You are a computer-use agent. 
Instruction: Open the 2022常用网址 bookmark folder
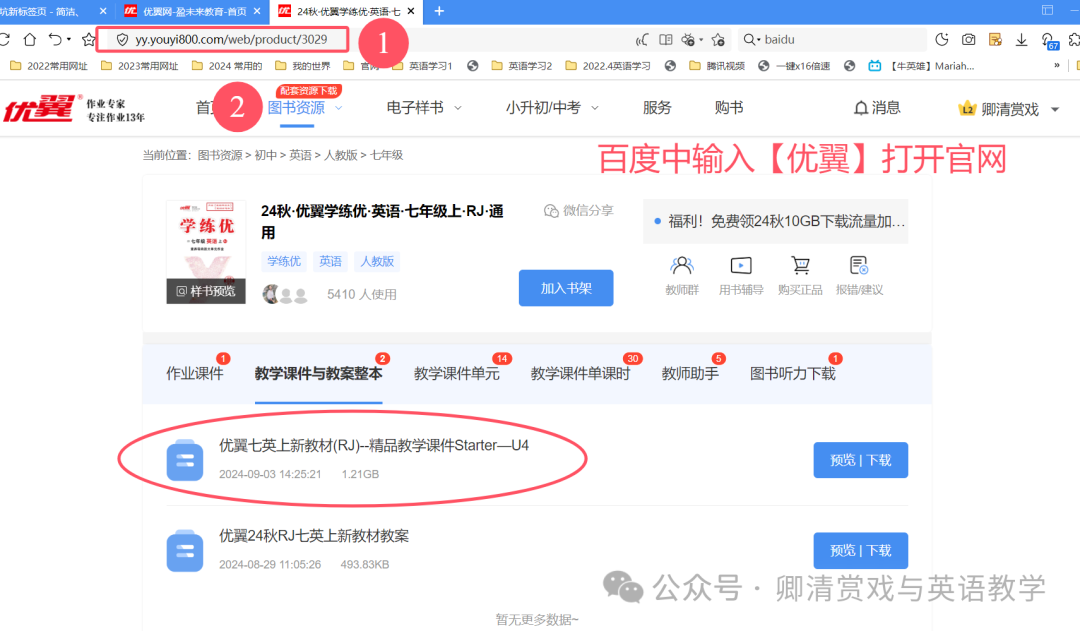[x=49, y=66]
